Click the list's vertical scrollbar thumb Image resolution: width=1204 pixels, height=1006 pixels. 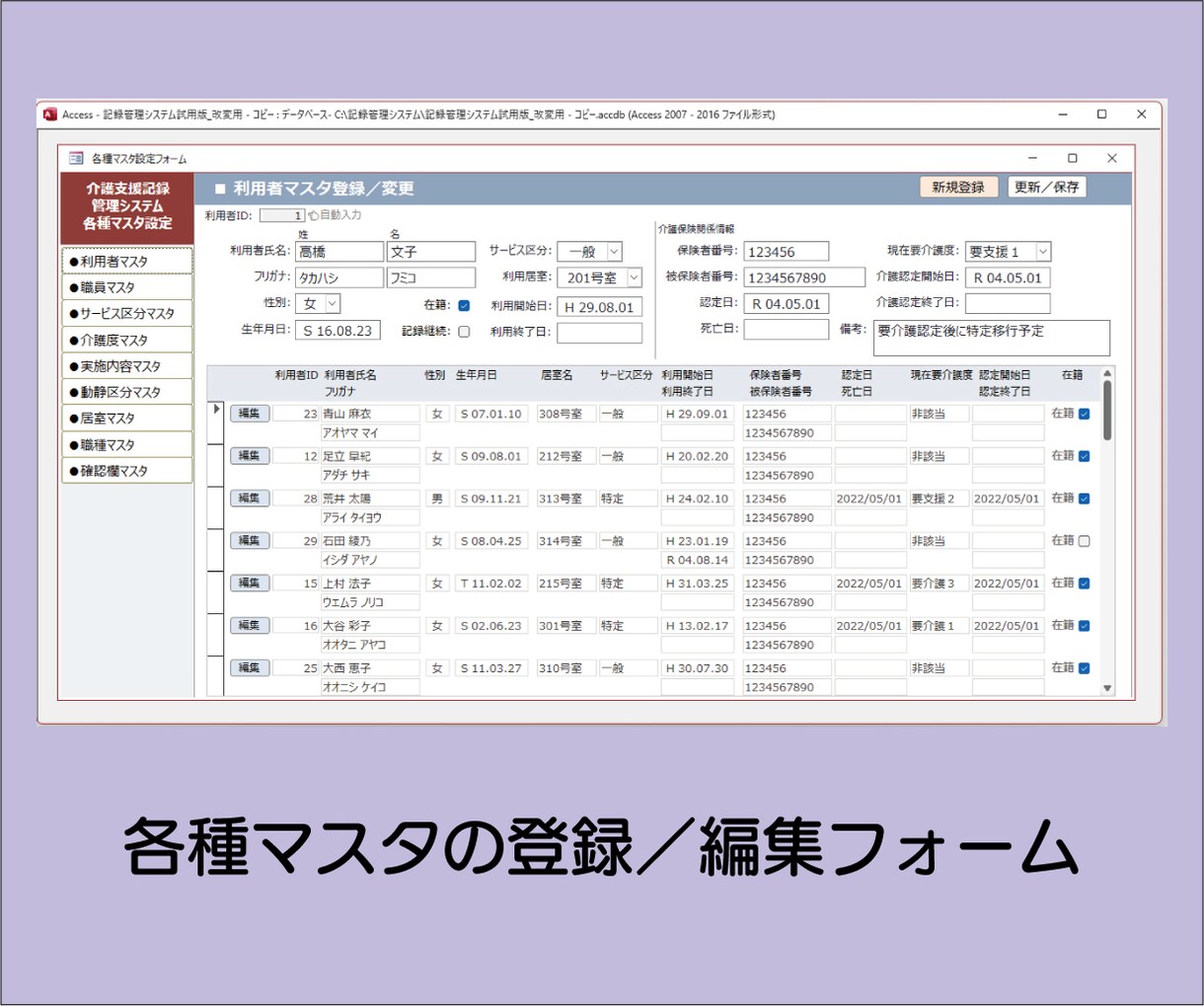point(1107,412)
